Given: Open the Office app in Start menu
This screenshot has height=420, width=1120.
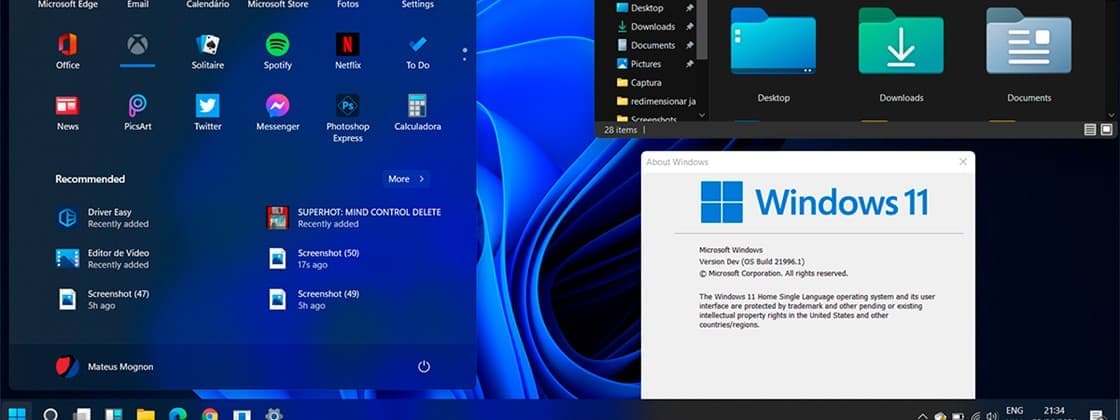Looking at the screenshot, I should 68,52.
